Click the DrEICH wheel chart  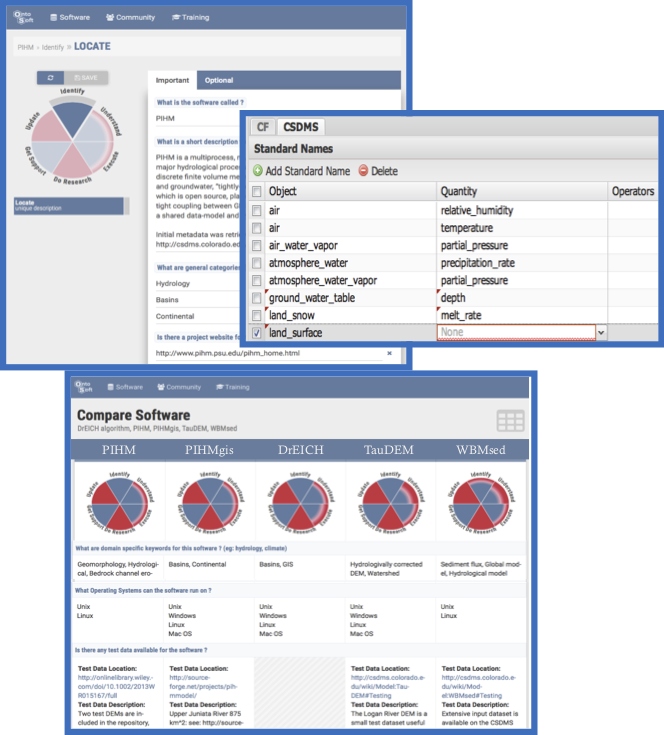click(x=300, y=504)
